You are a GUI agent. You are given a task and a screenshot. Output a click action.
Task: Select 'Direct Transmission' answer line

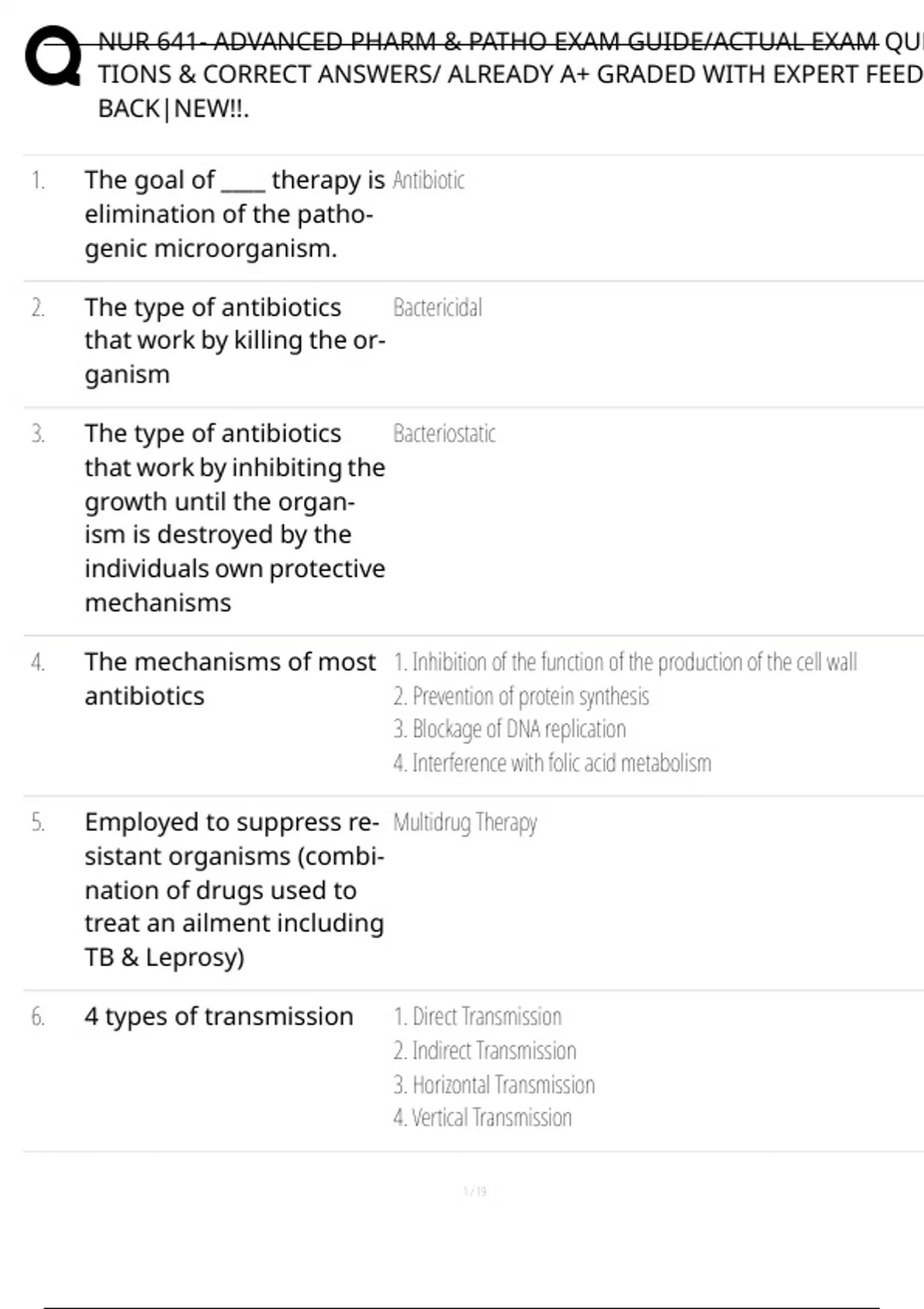(477, 1016)
